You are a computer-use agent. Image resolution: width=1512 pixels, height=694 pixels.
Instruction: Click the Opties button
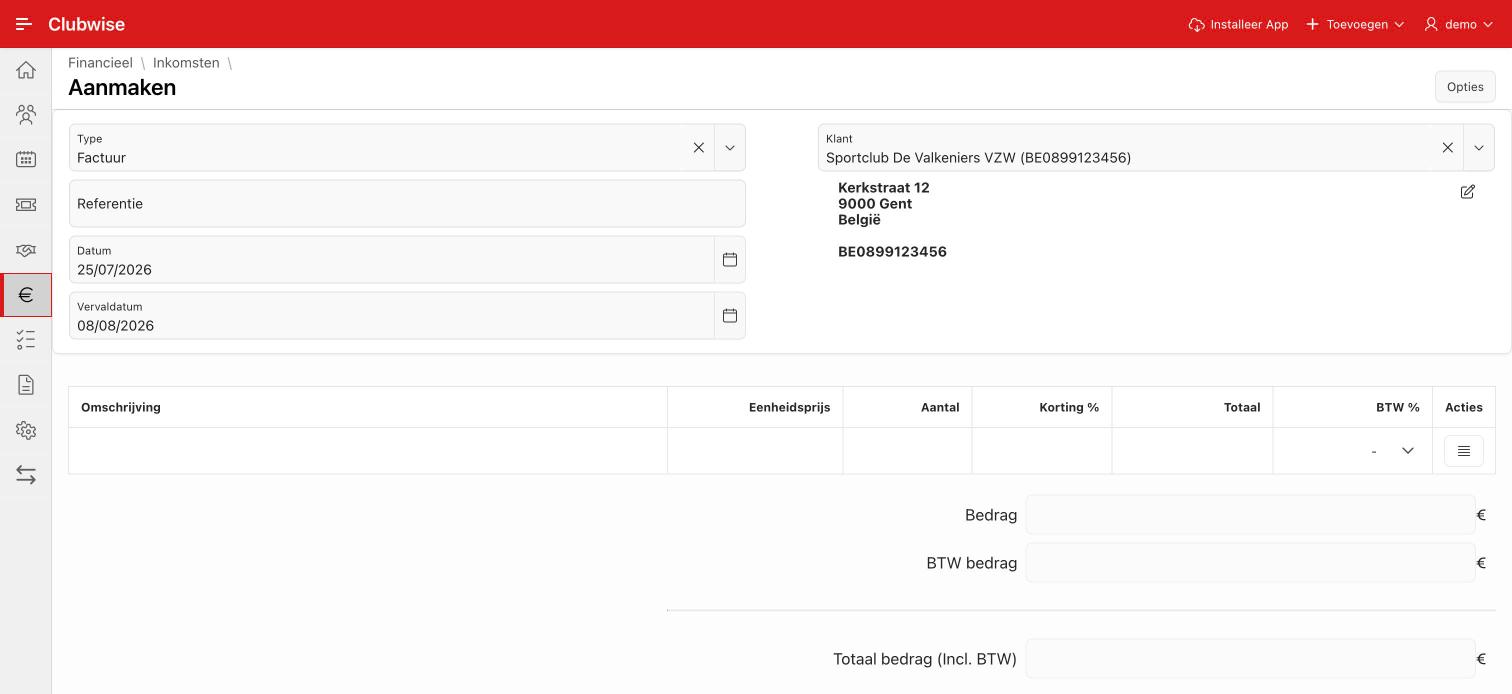(1465, 87)
